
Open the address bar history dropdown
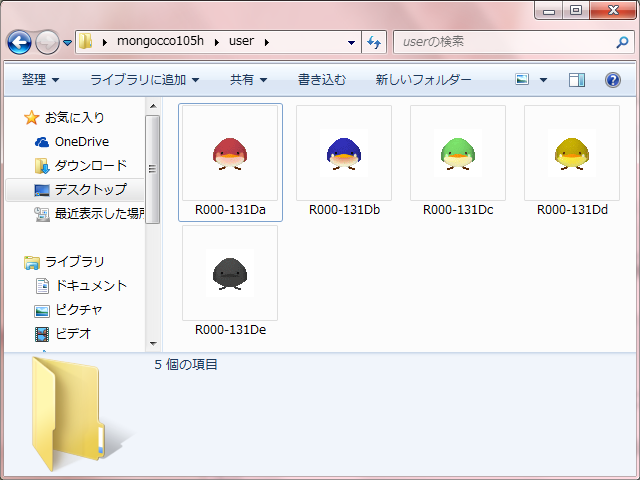[351, 42]
